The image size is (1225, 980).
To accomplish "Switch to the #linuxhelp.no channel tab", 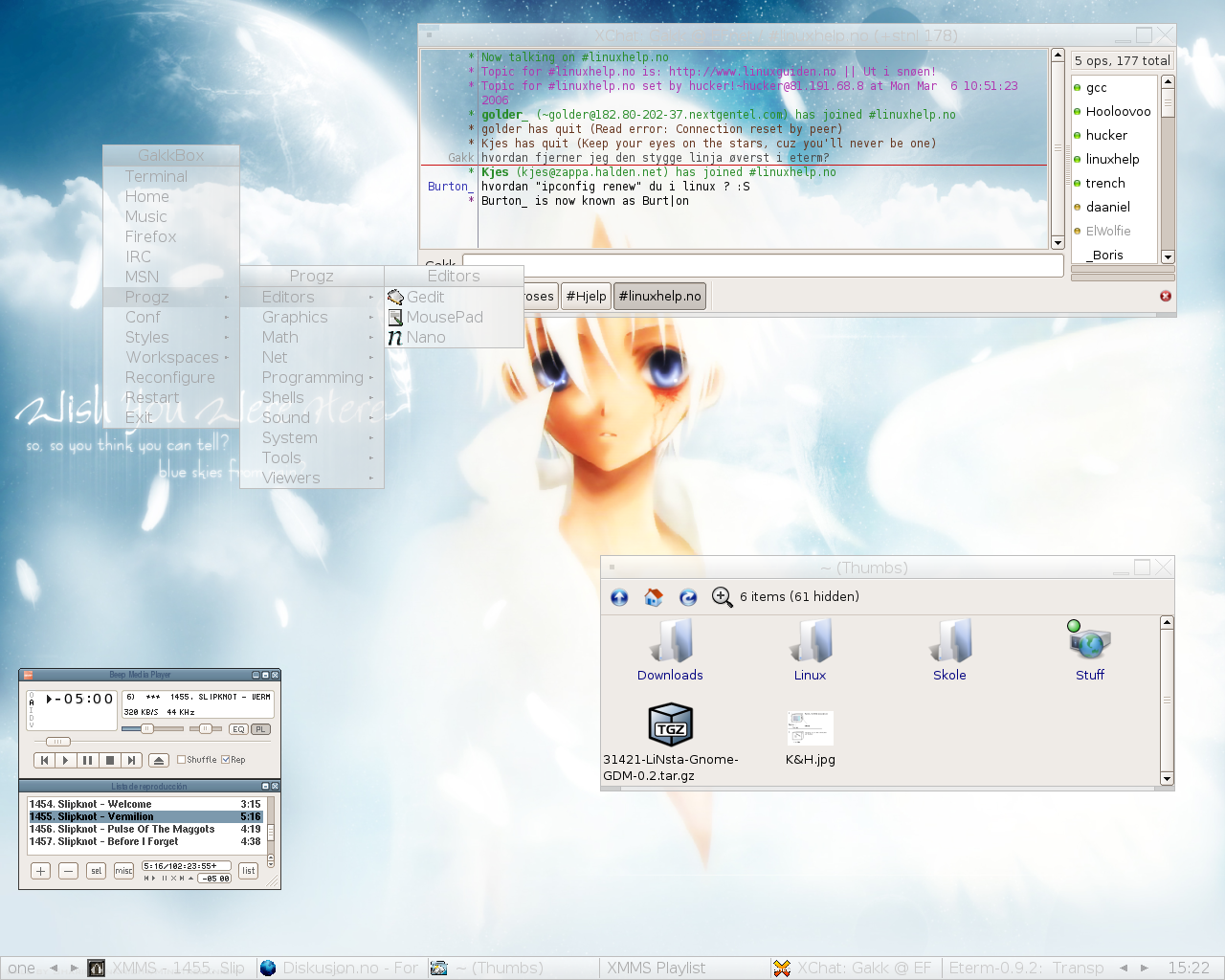I will pos(659,297).
